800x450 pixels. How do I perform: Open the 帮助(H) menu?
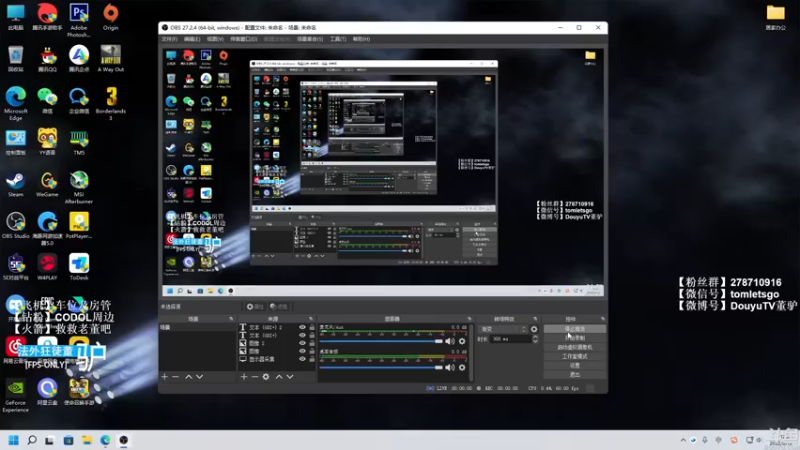(x=361, y=39)
